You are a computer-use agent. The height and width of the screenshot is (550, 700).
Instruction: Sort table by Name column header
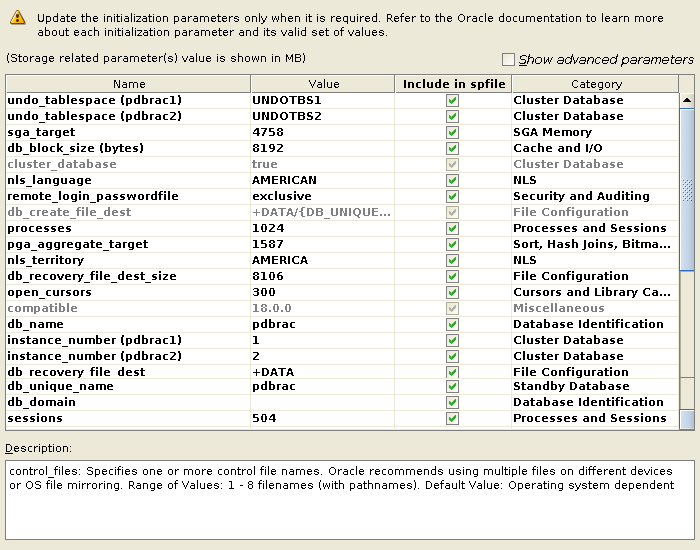pyautogui.click(x=129, y=84)
